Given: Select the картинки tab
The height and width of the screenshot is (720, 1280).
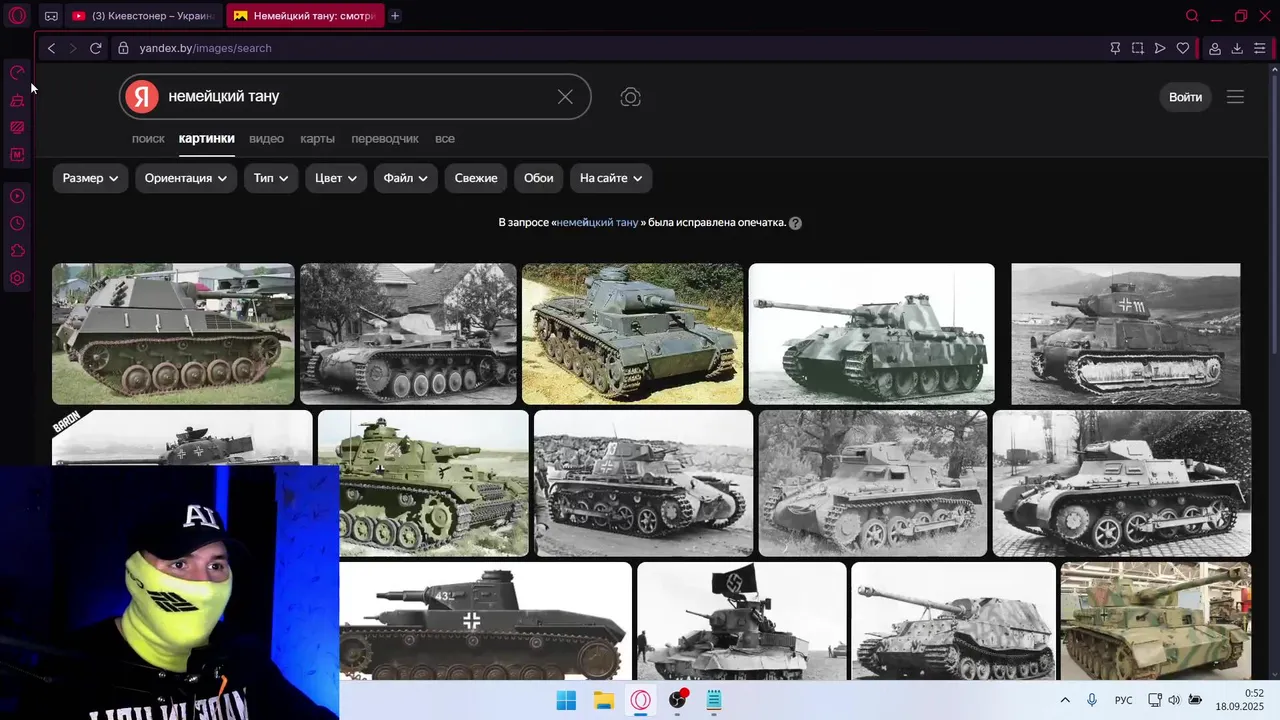Looking at the screenshot, I should 207,139.
